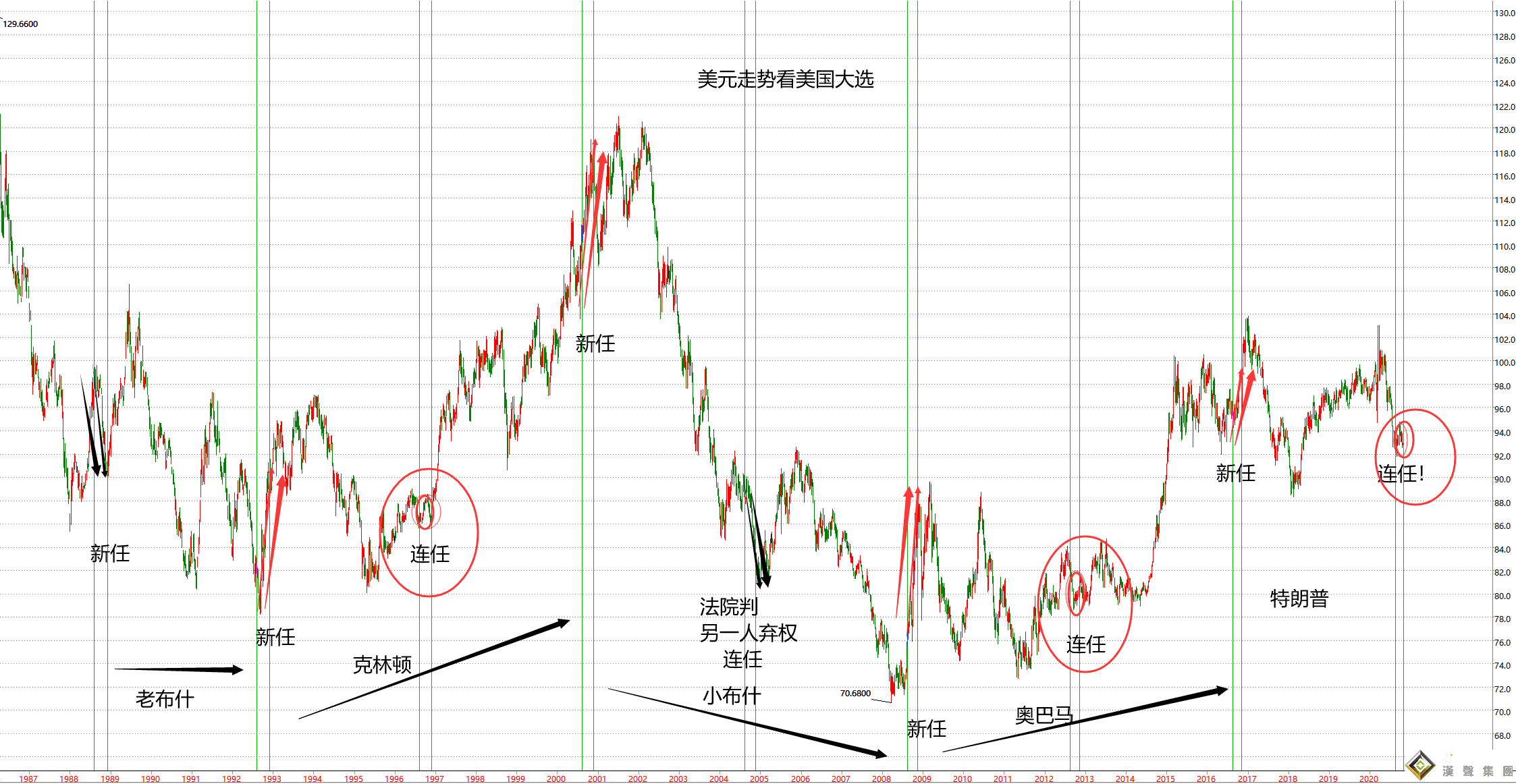
Task: Click the 奥巴马 annotation text
Action: pos(1044,715)
